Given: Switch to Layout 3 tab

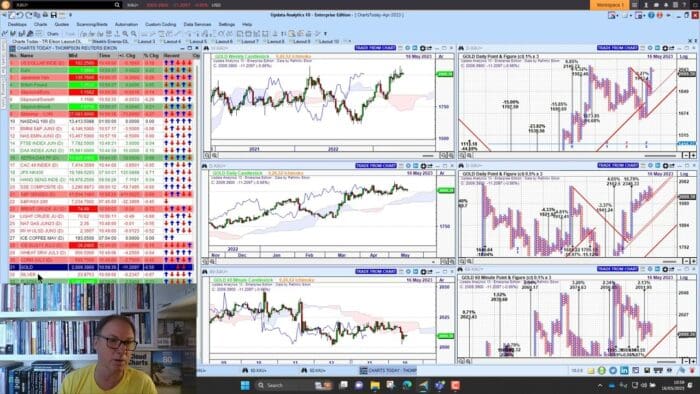Looking at the screenshot, I should [x=146, y=41].
